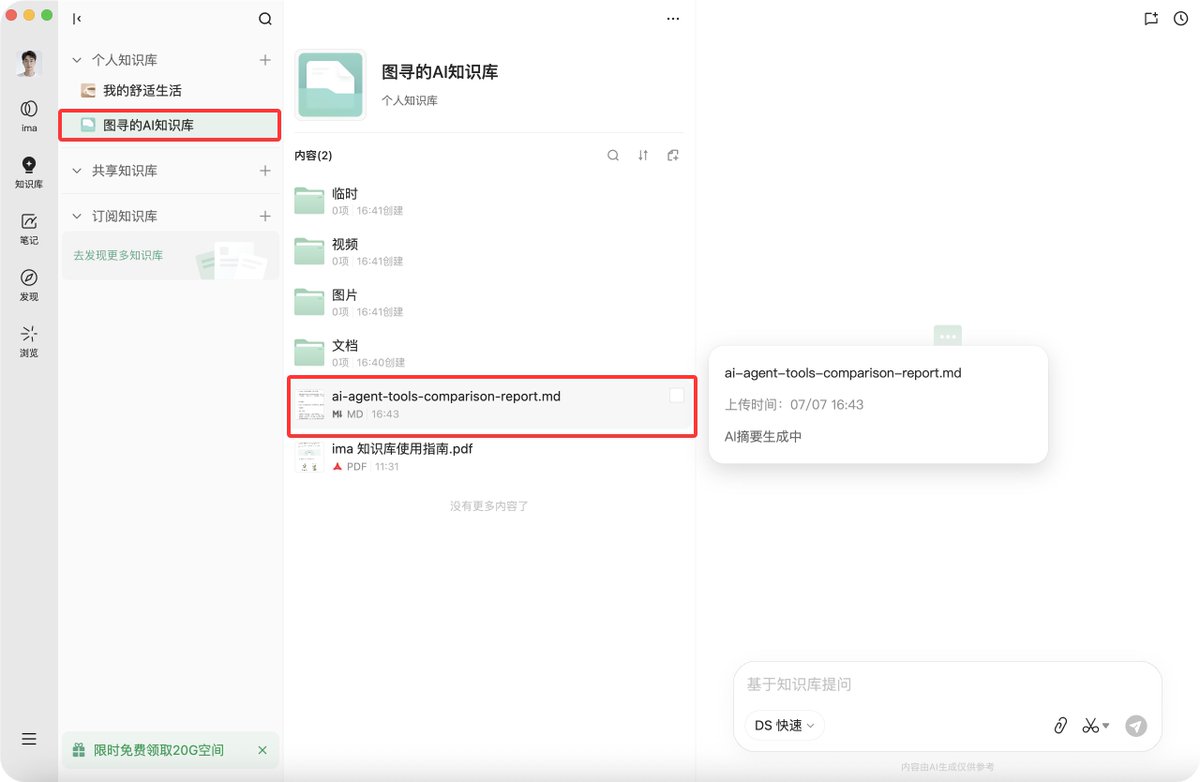
Task: Change sort order of content list
Action: pos(643,155)
